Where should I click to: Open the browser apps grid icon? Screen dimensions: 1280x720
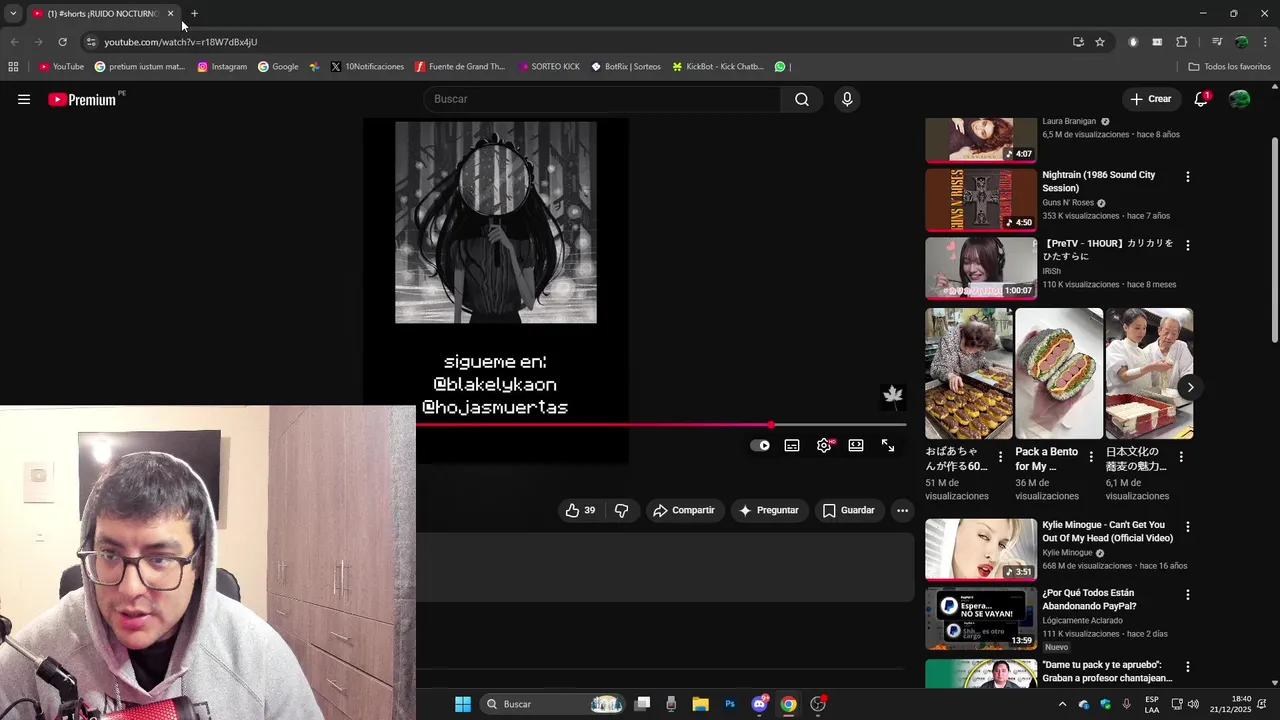pyautogui.click(x=13, y=67)
